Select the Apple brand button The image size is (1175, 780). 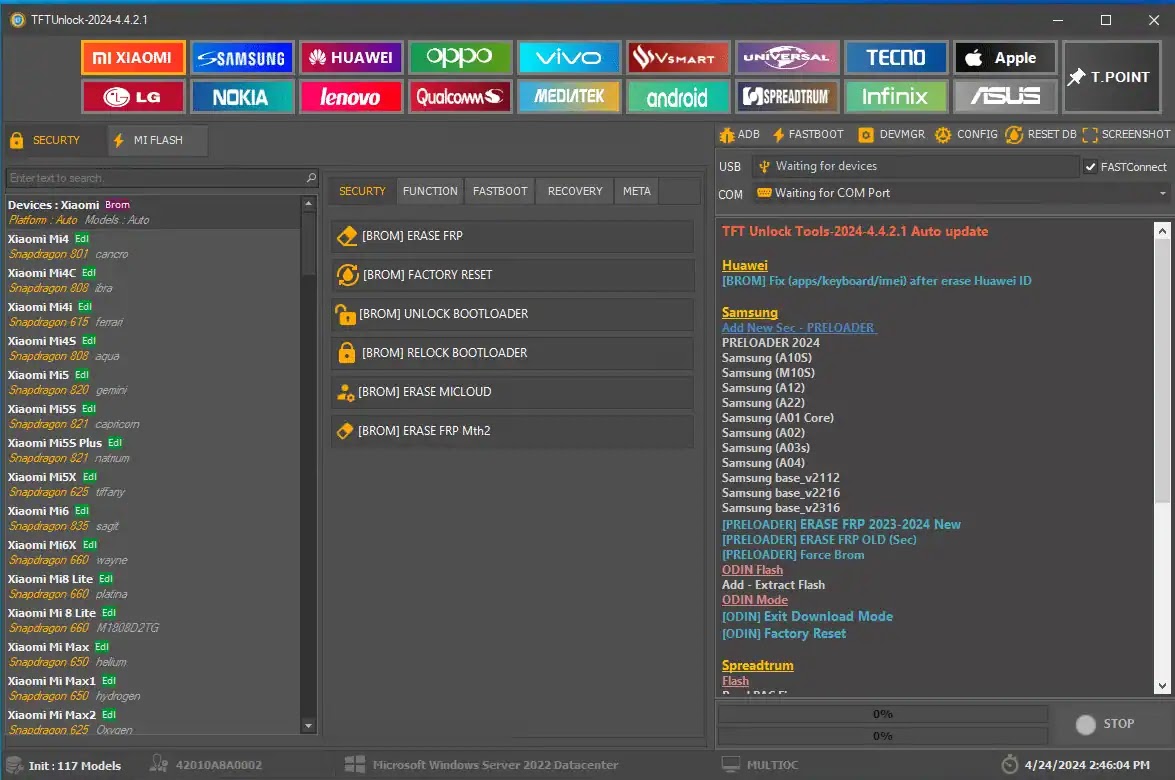click(x=1004, y=58)
